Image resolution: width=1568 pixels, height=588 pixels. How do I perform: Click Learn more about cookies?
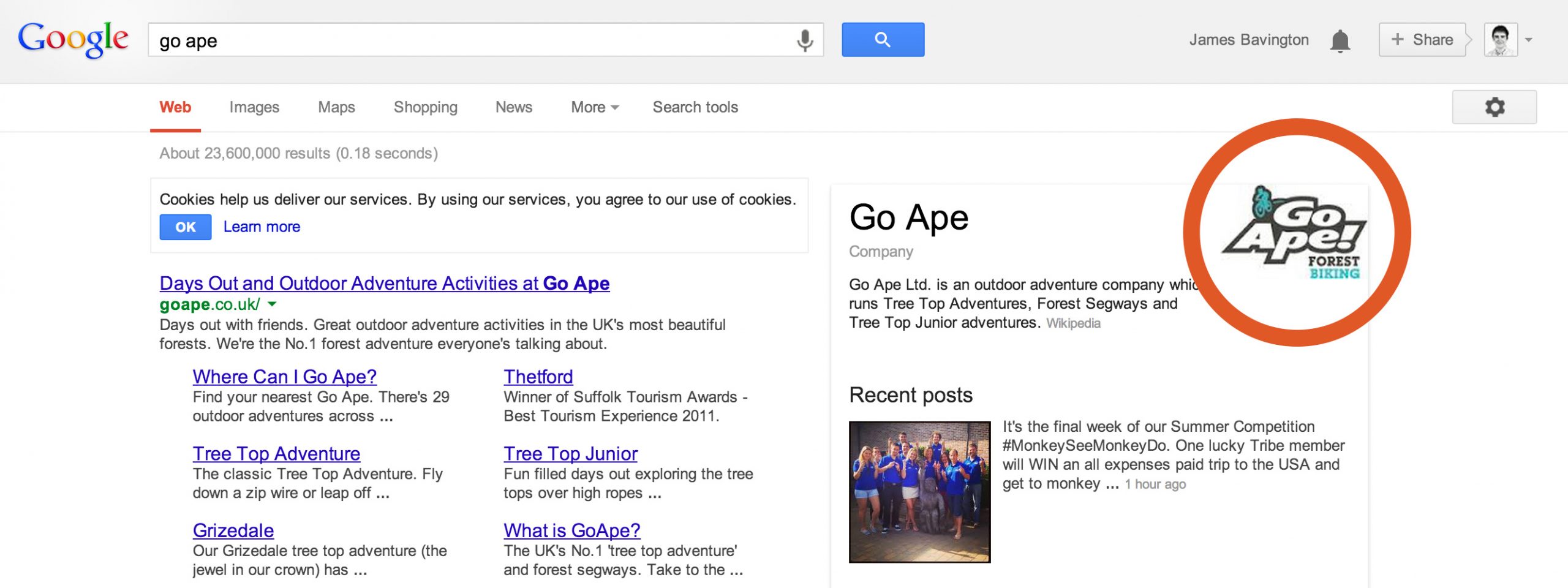[262, 227]
